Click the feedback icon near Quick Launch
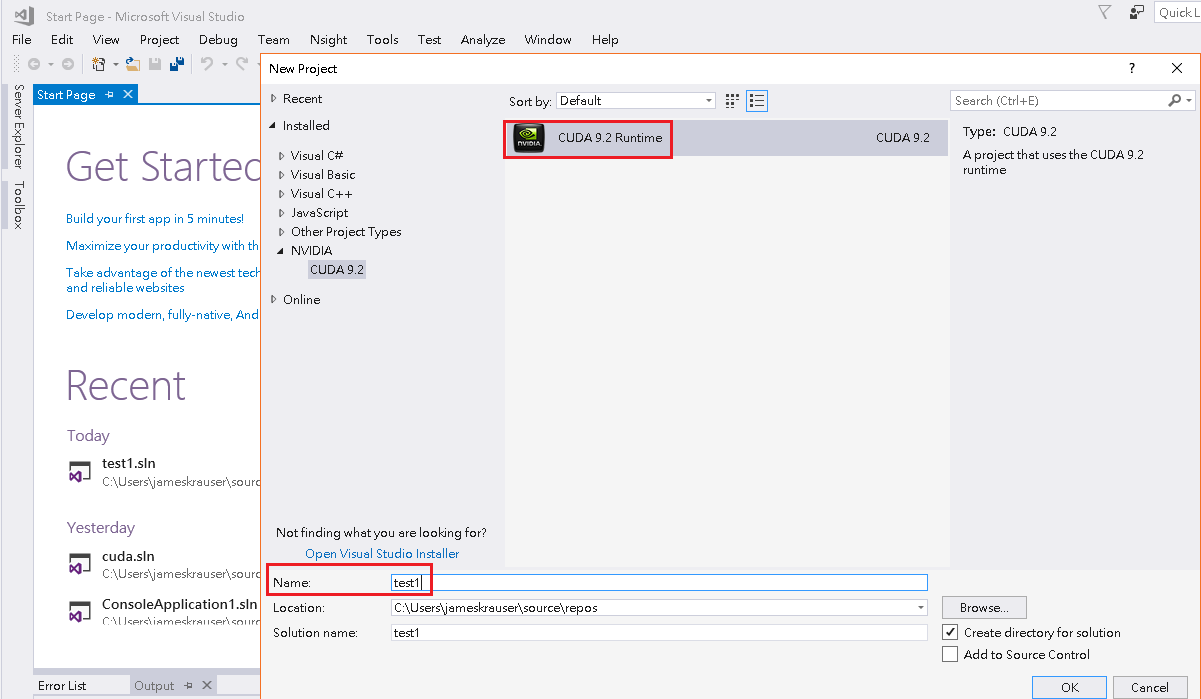This screenshot has height=699, width=1201. 1136,13
